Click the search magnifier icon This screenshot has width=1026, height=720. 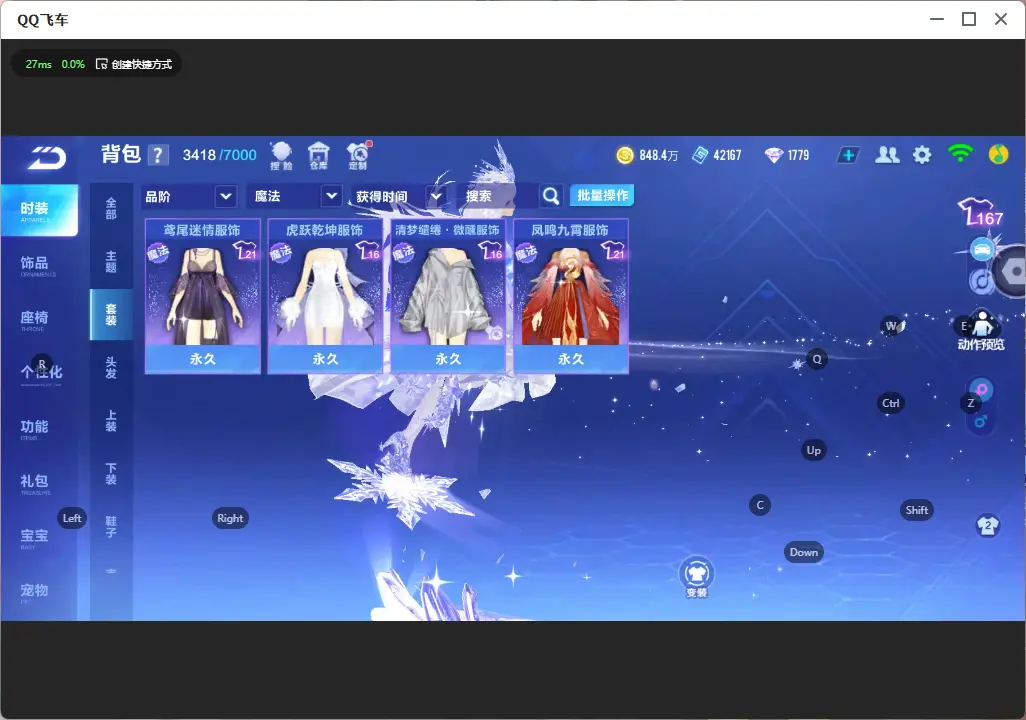click(x=551, y=196)
